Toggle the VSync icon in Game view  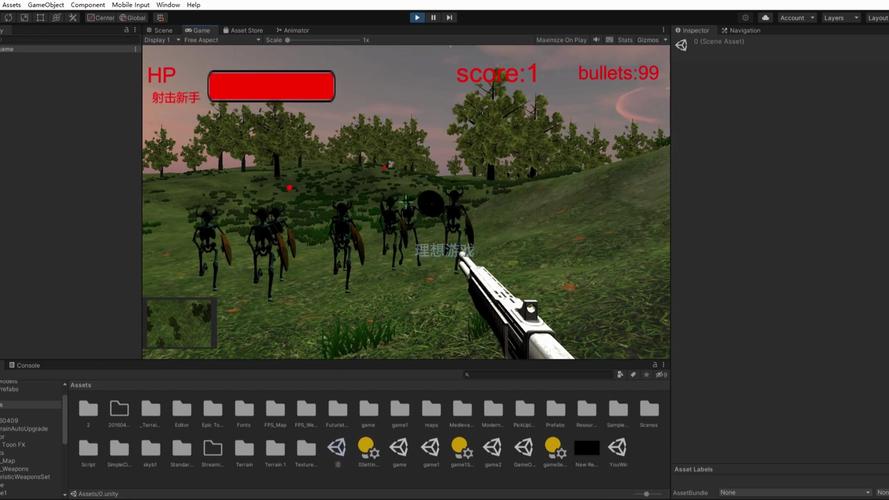(x=609, y=40)
